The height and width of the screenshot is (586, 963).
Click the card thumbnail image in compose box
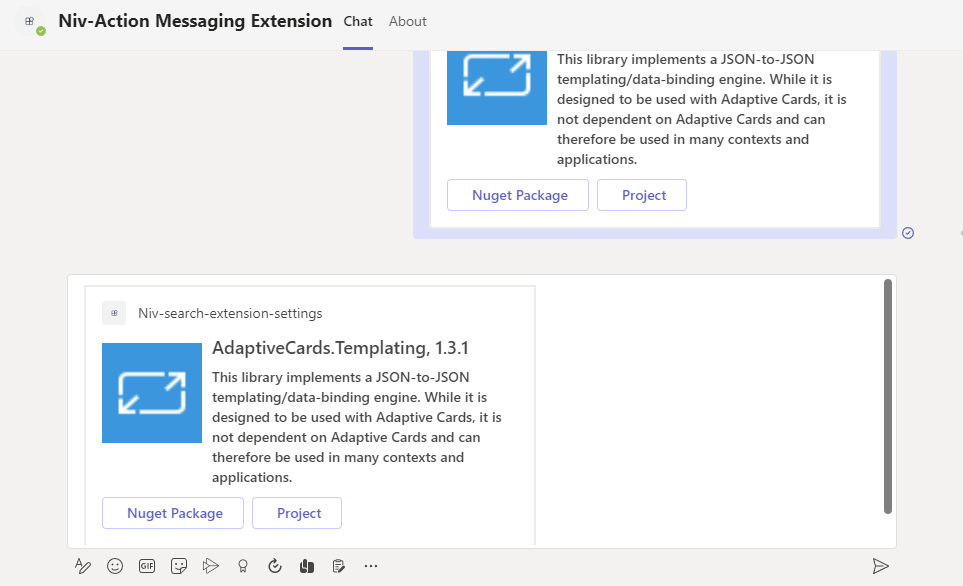[152, 393]
